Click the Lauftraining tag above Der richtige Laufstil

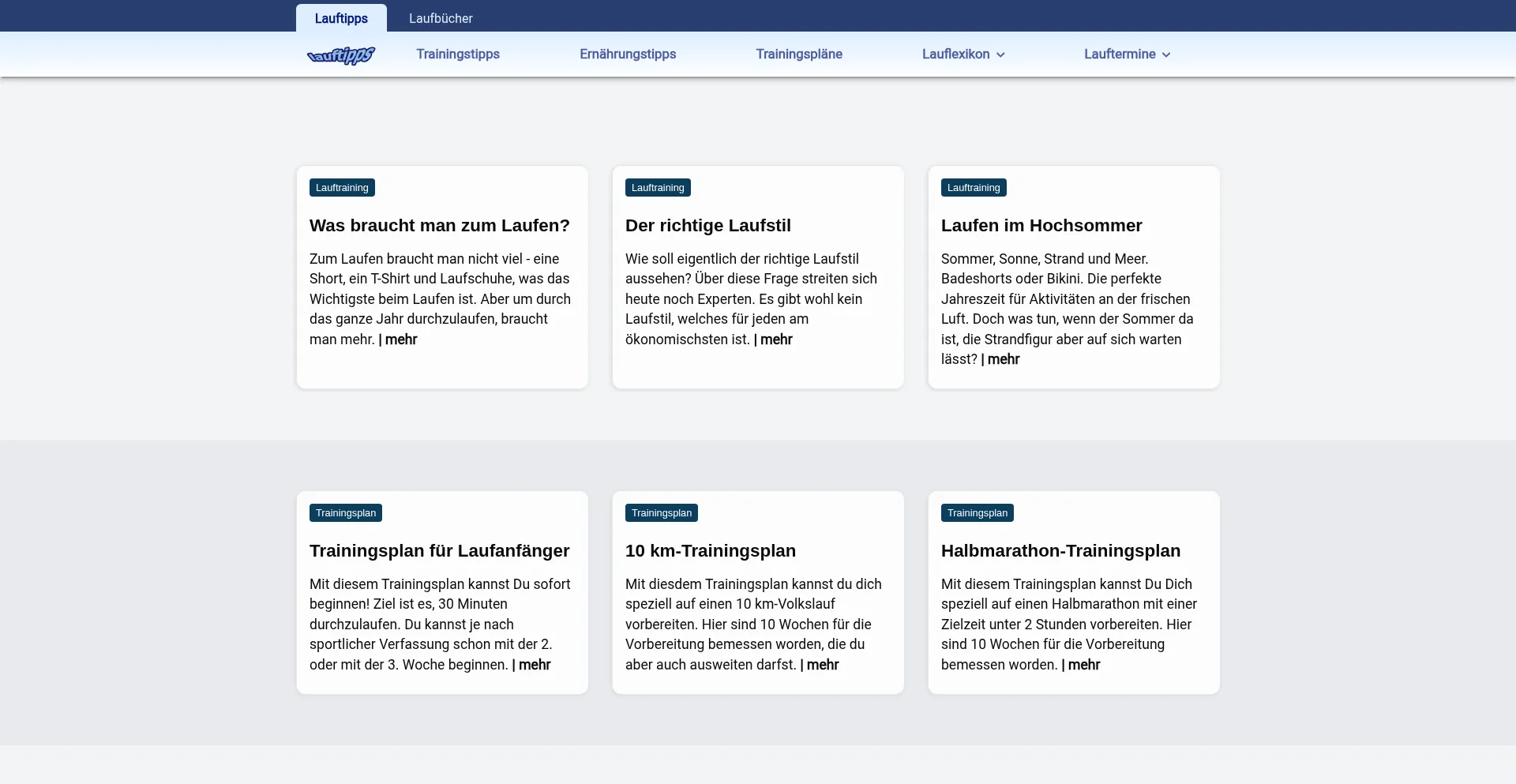(x=658, y=188)
